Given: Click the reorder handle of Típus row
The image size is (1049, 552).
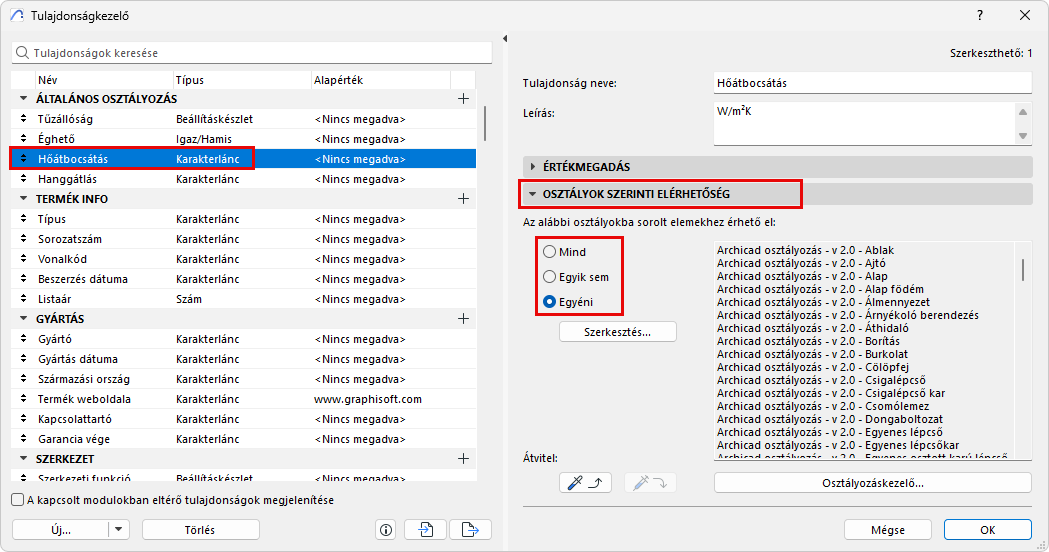Looking at the screenshot, I should (x=23, y=219).
